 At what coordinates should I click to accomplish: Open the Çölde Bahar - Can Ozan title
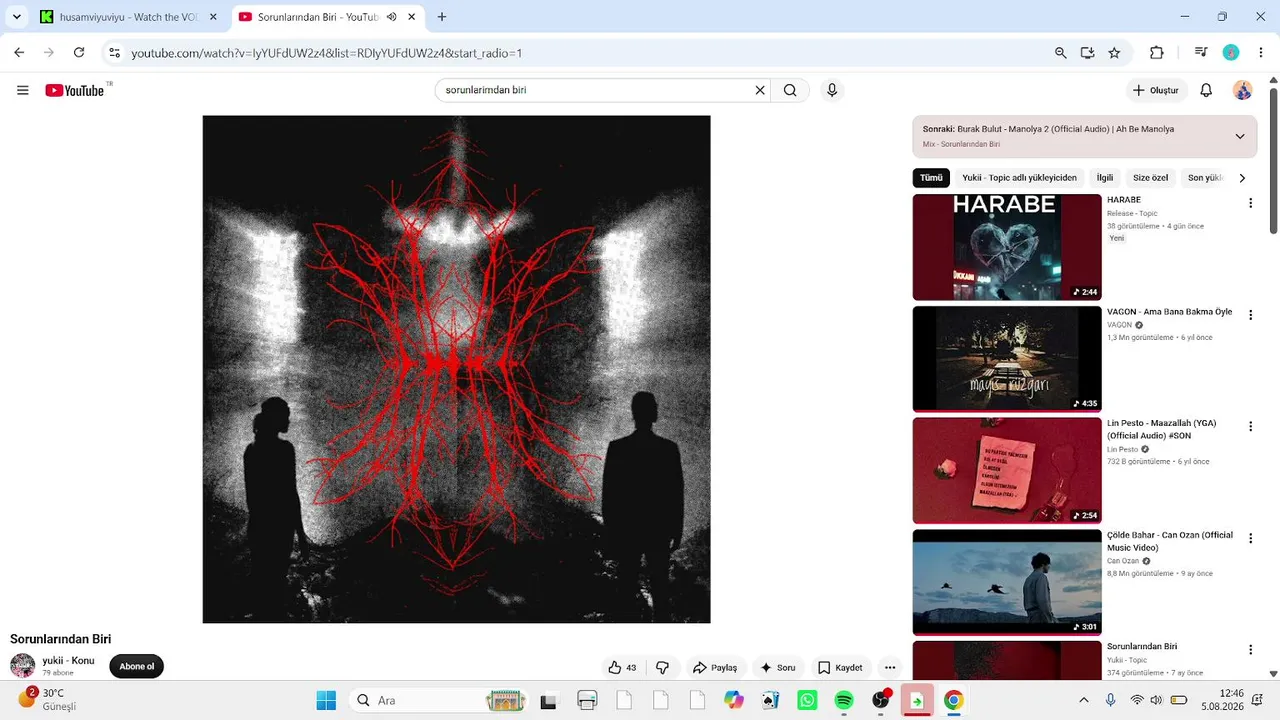point(1170,541)
